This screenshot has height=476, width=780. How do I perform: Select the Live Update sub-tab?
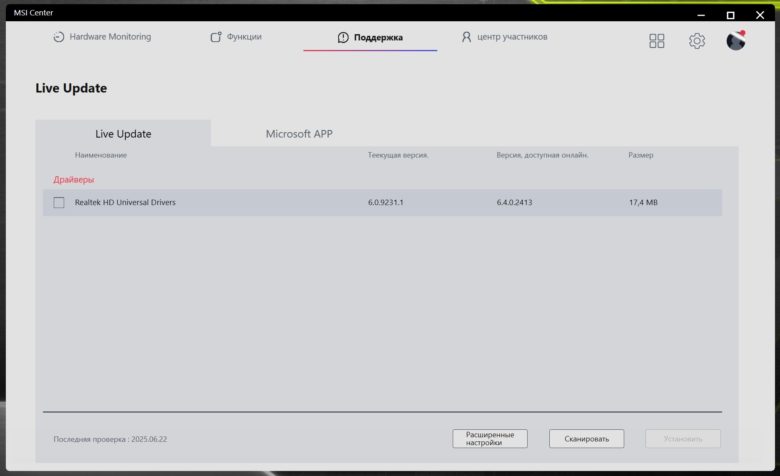coord(123,133)
